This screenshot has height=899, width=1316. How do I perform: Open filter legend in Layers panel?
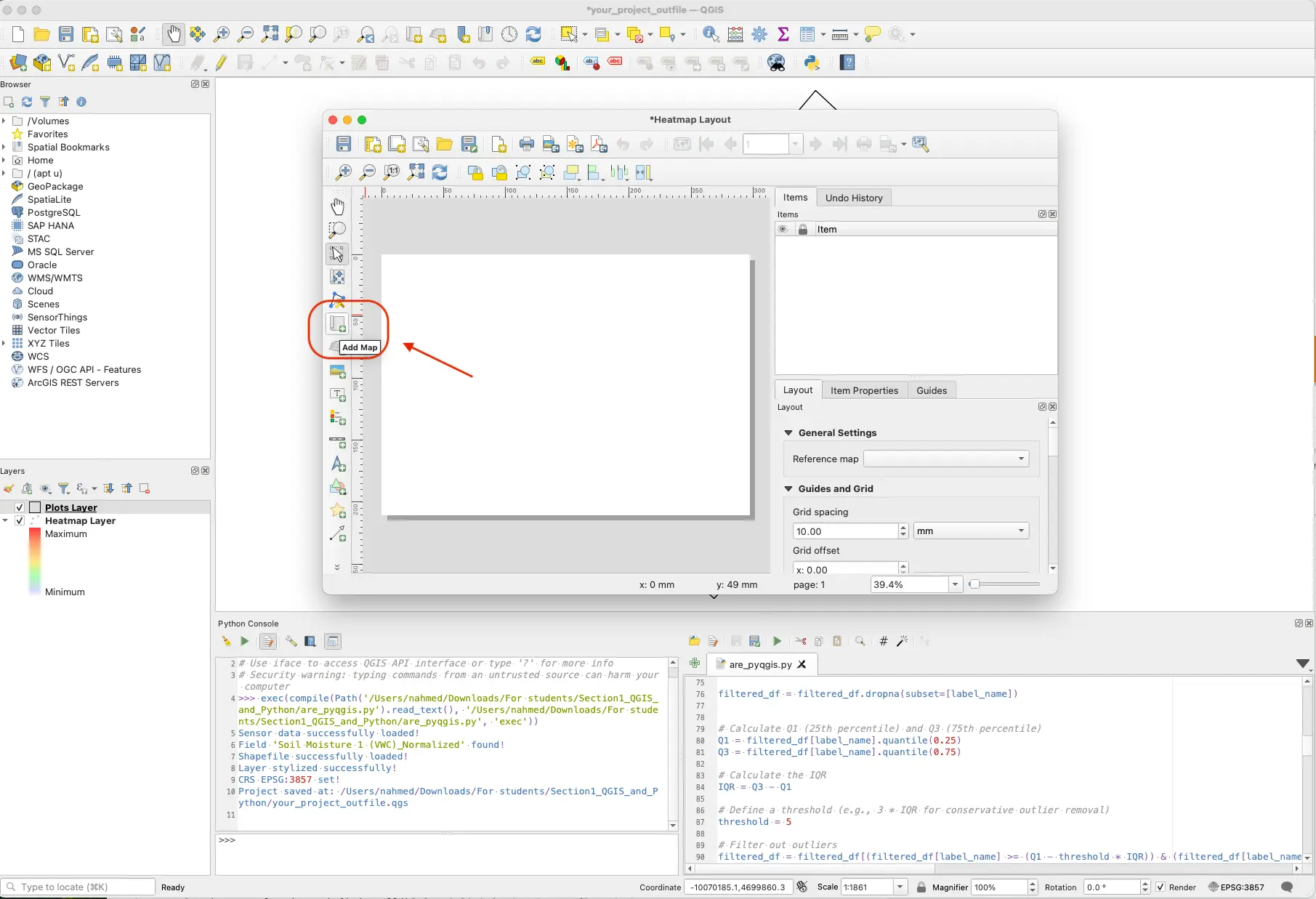[64, 488]
